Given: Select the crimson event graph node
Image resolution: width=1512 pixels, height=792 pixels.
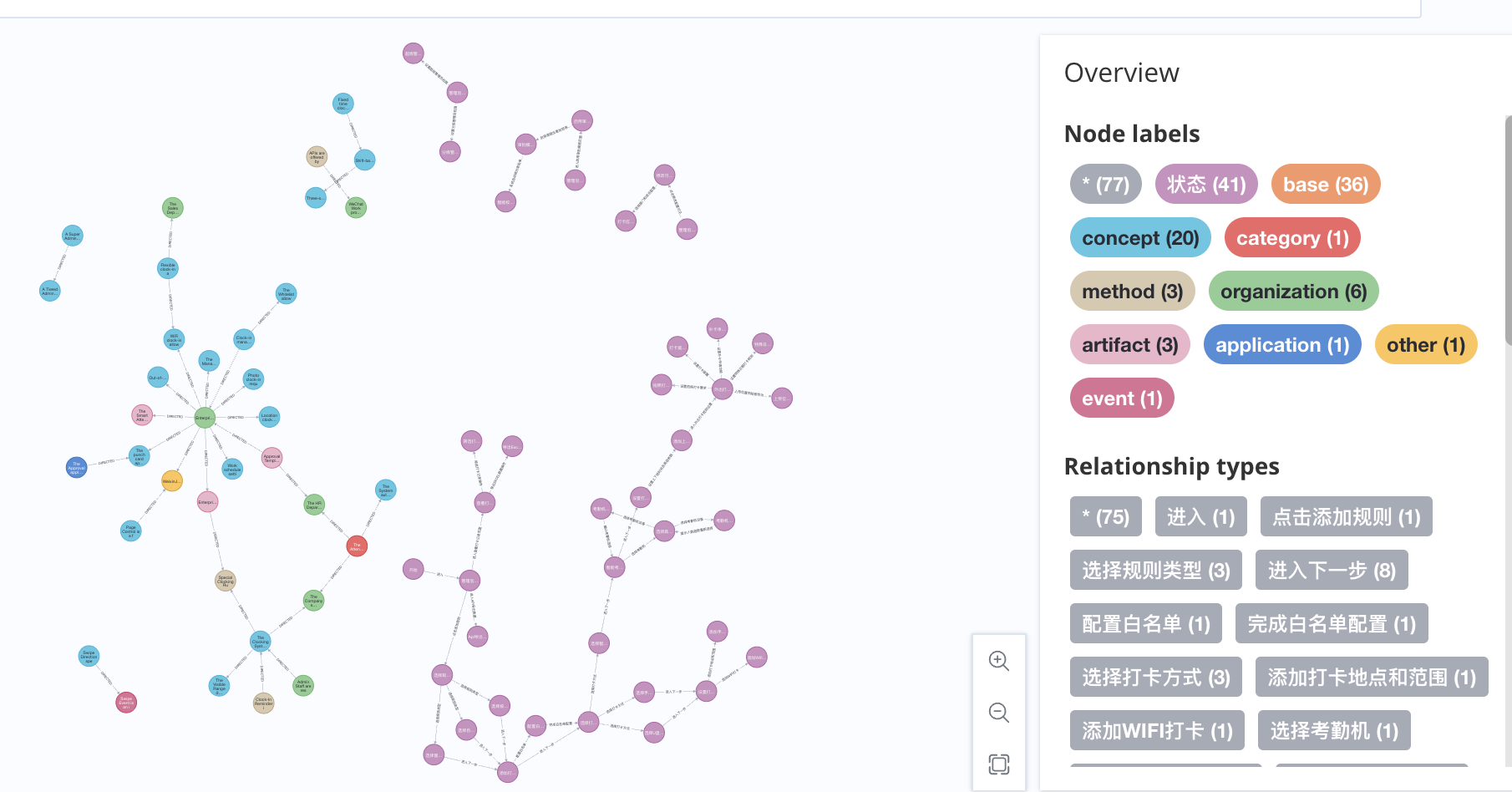Looking at the screenshot, I should point(126,702).
